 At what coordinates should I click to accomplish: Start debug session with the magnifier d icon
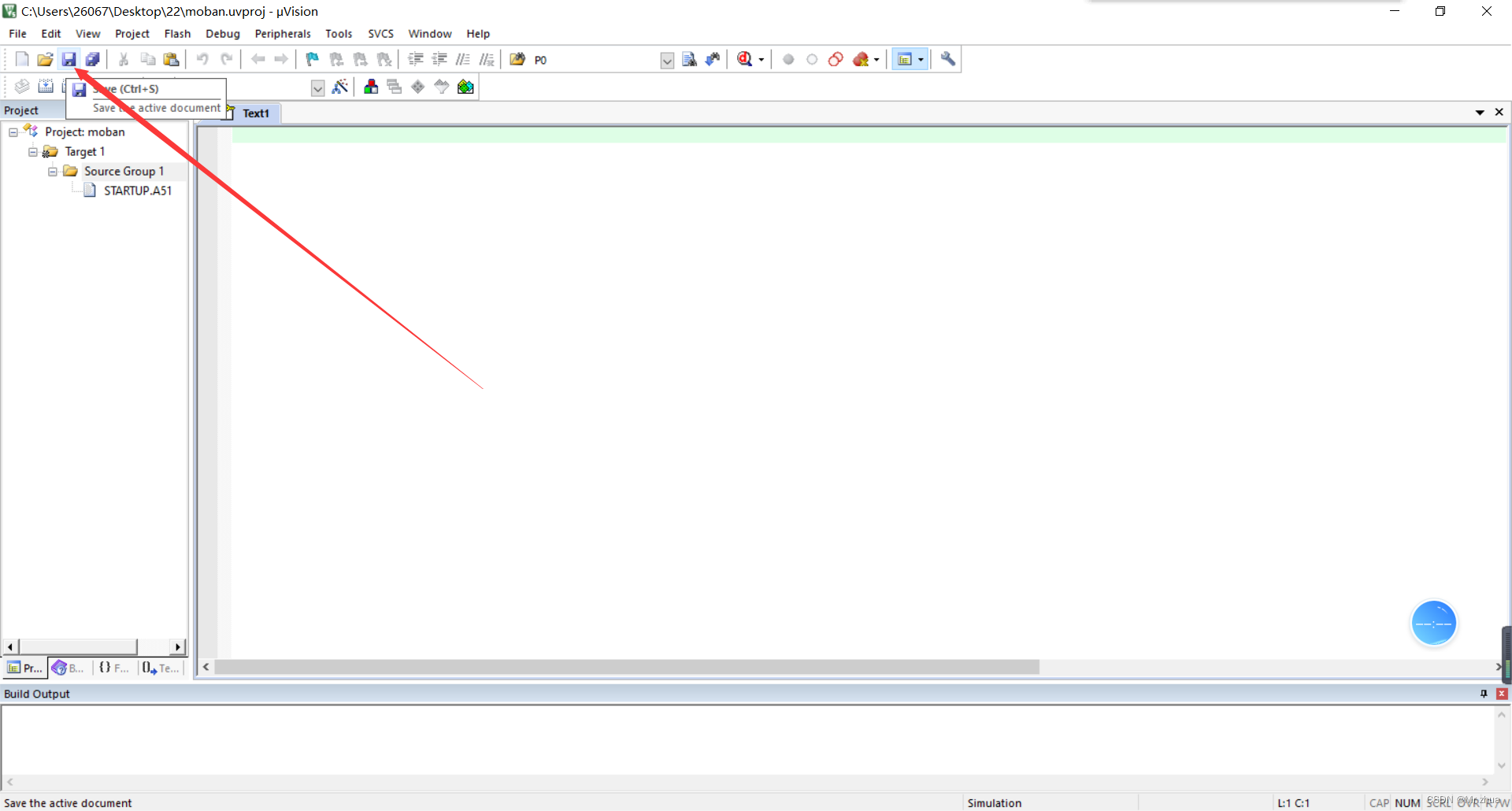pos(744,59)
